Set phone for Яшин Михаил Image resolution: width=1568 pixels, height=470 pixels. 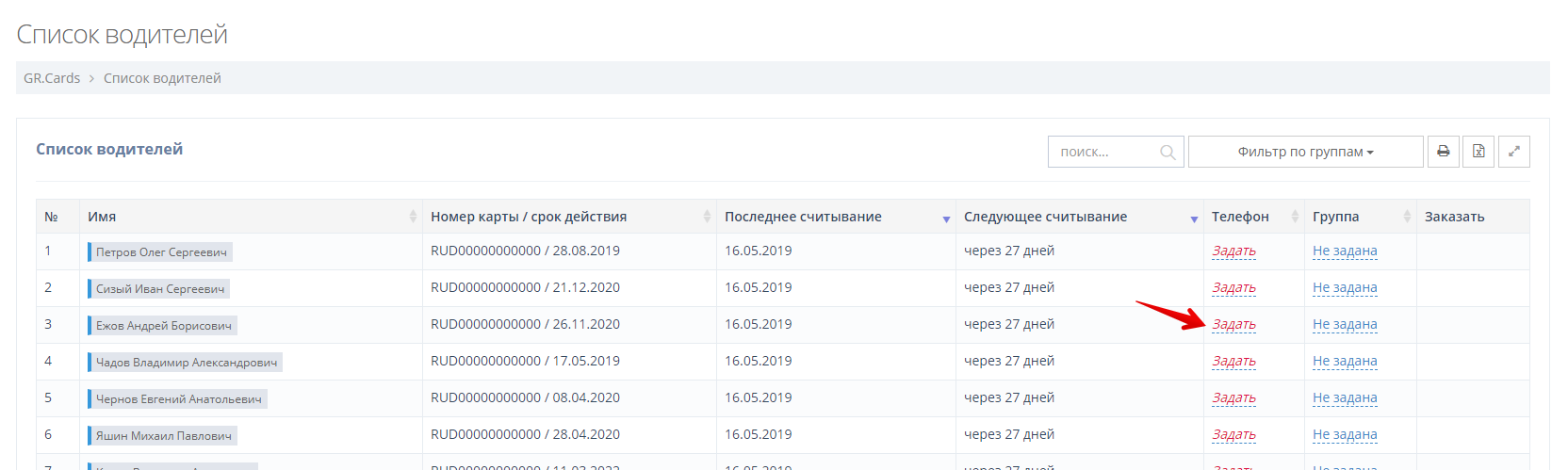(1233, 435)
